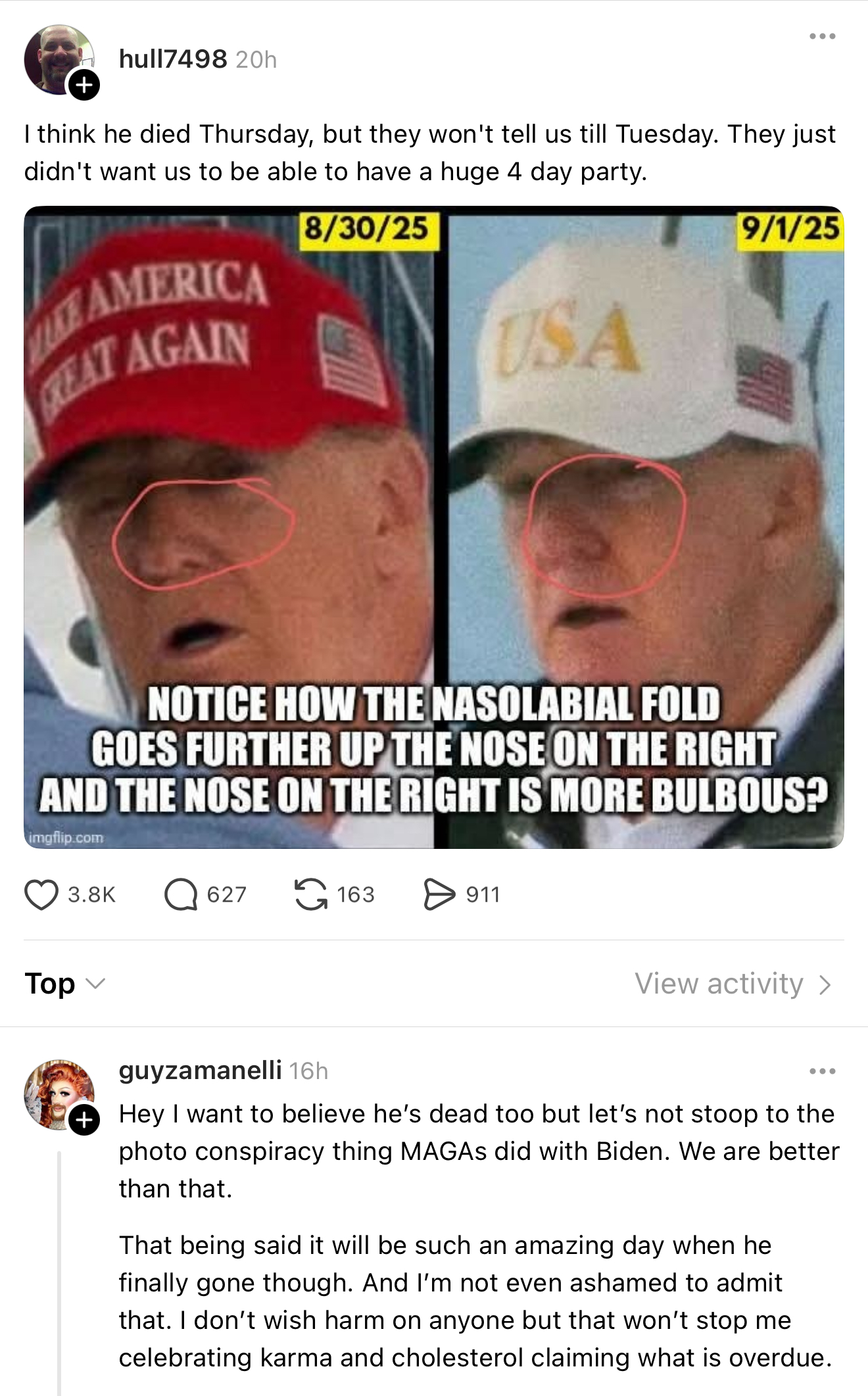Follow hull7498 via plus badge

point(84,84)
